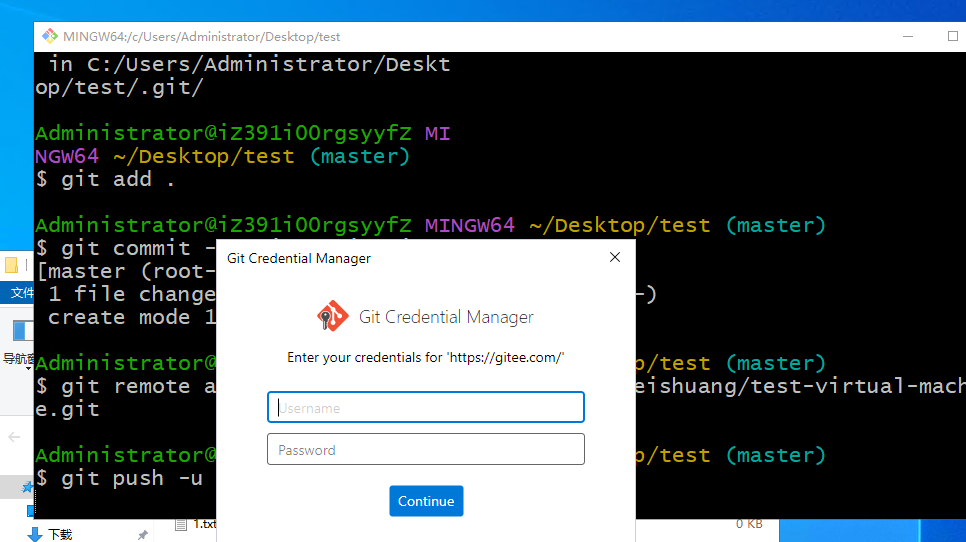Close the Git Credential Manager dialog
Viewport: 966px width, 542px height.
coord(615,257)
